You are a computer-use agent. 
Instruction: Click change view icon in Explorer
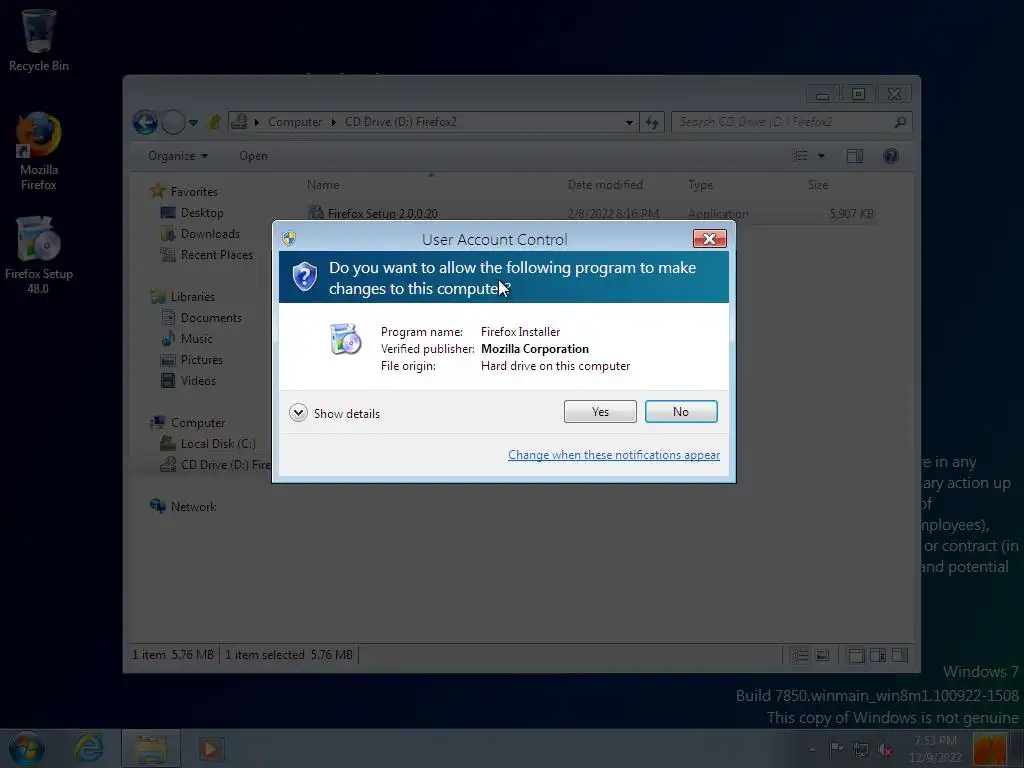click(799, 155)
